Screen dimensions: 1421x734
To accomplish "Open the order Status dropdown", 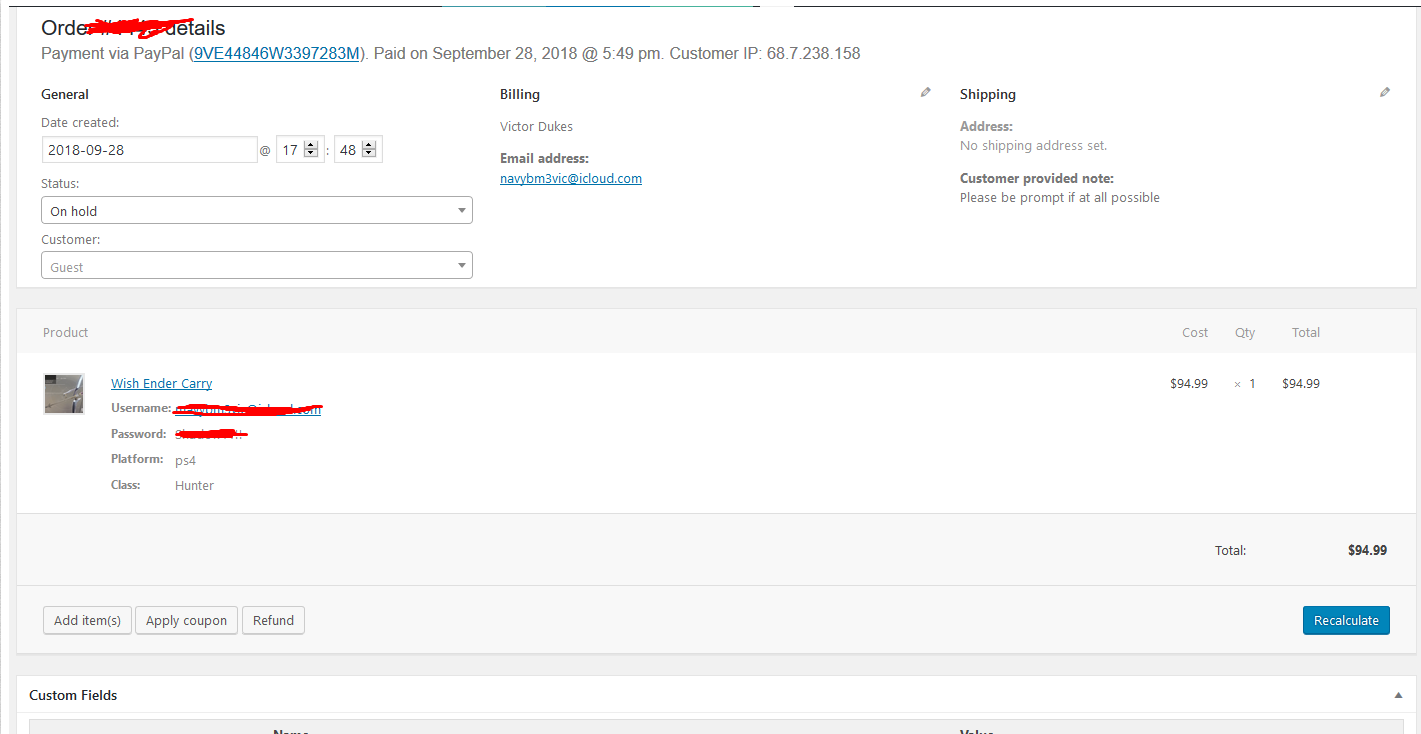I will coord(257,210).
